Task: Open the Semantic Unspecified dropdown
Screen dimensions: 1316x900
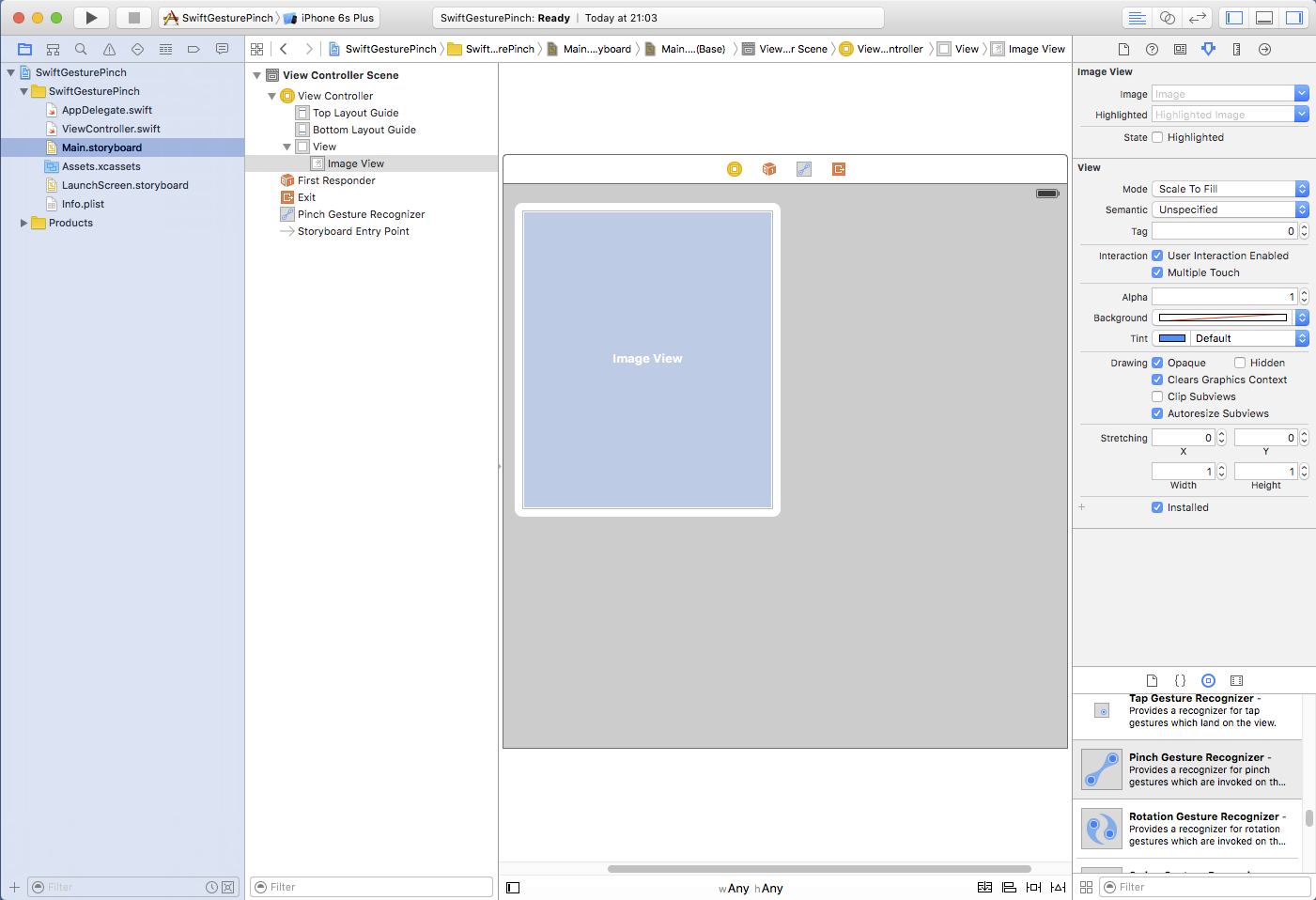Action: pyautogui.click(x=1230, y=209)
